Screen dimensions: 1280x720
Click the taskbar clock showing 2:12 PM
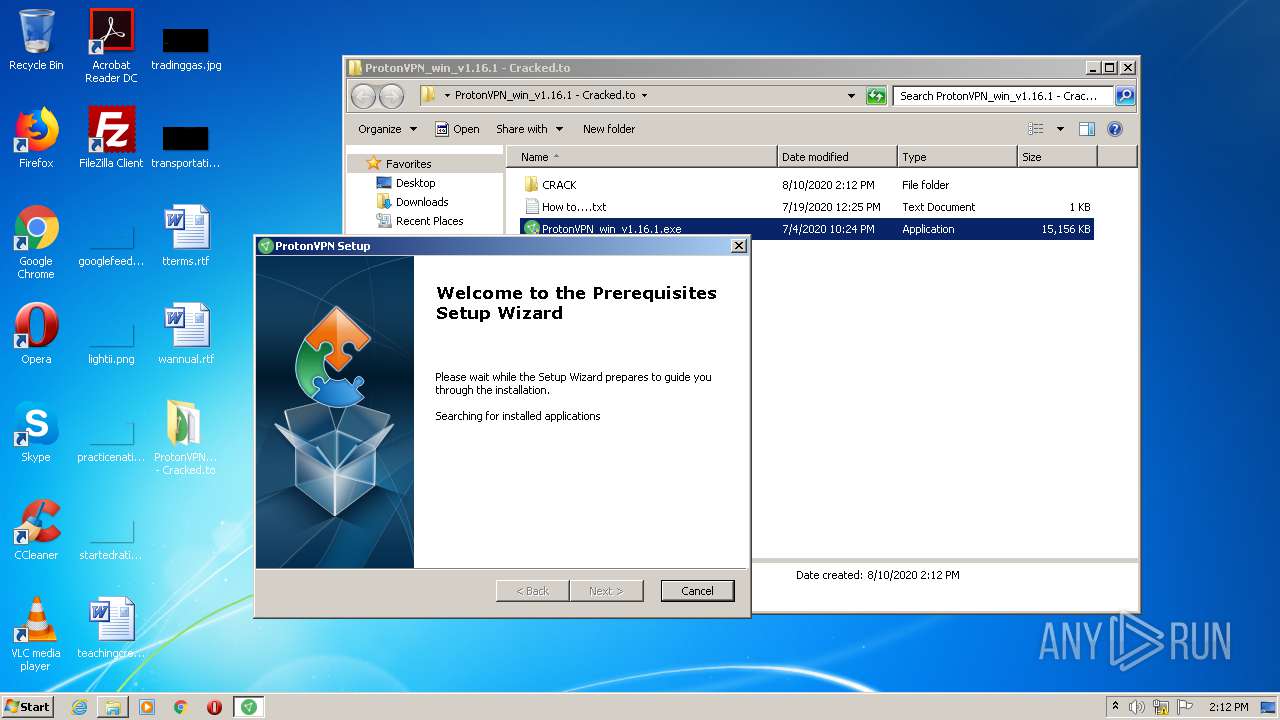point(1228,707)
